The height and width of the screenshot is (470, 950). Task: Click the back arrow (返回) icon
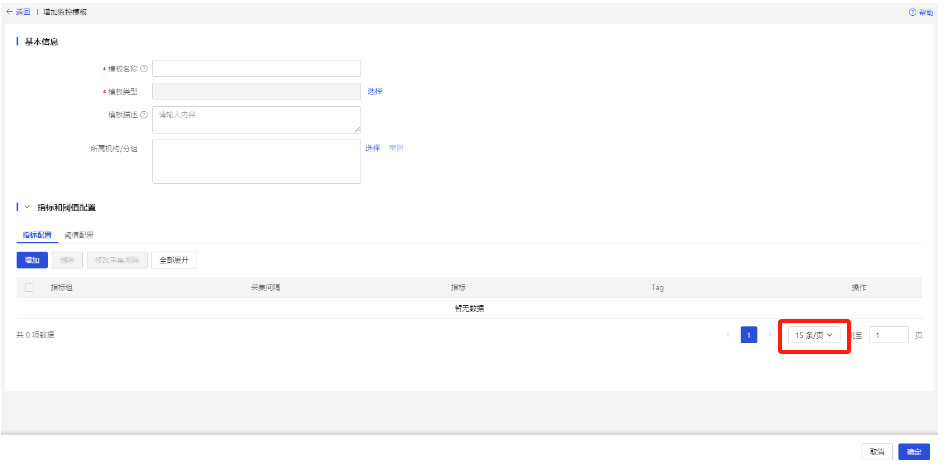tap(9, 11)
